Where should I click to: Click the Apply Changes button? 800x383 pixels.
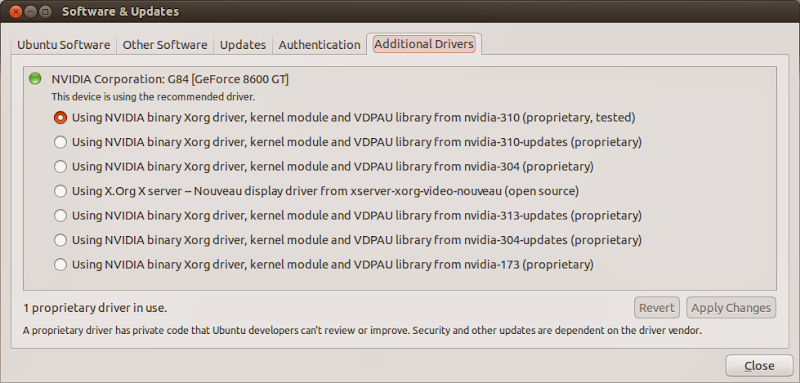(731, 308)
